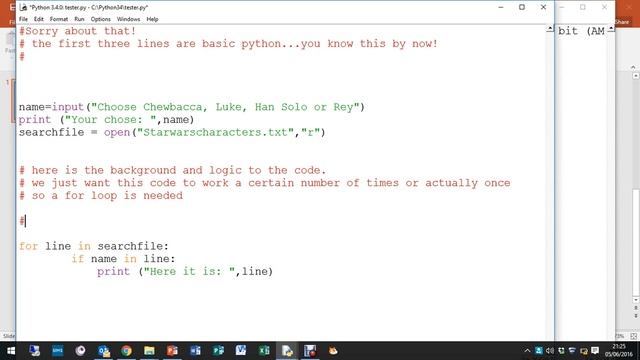Open the Format menu
The height and width of the screenshot is (360, 640).
pyautogui.click(x=59, y=19)
